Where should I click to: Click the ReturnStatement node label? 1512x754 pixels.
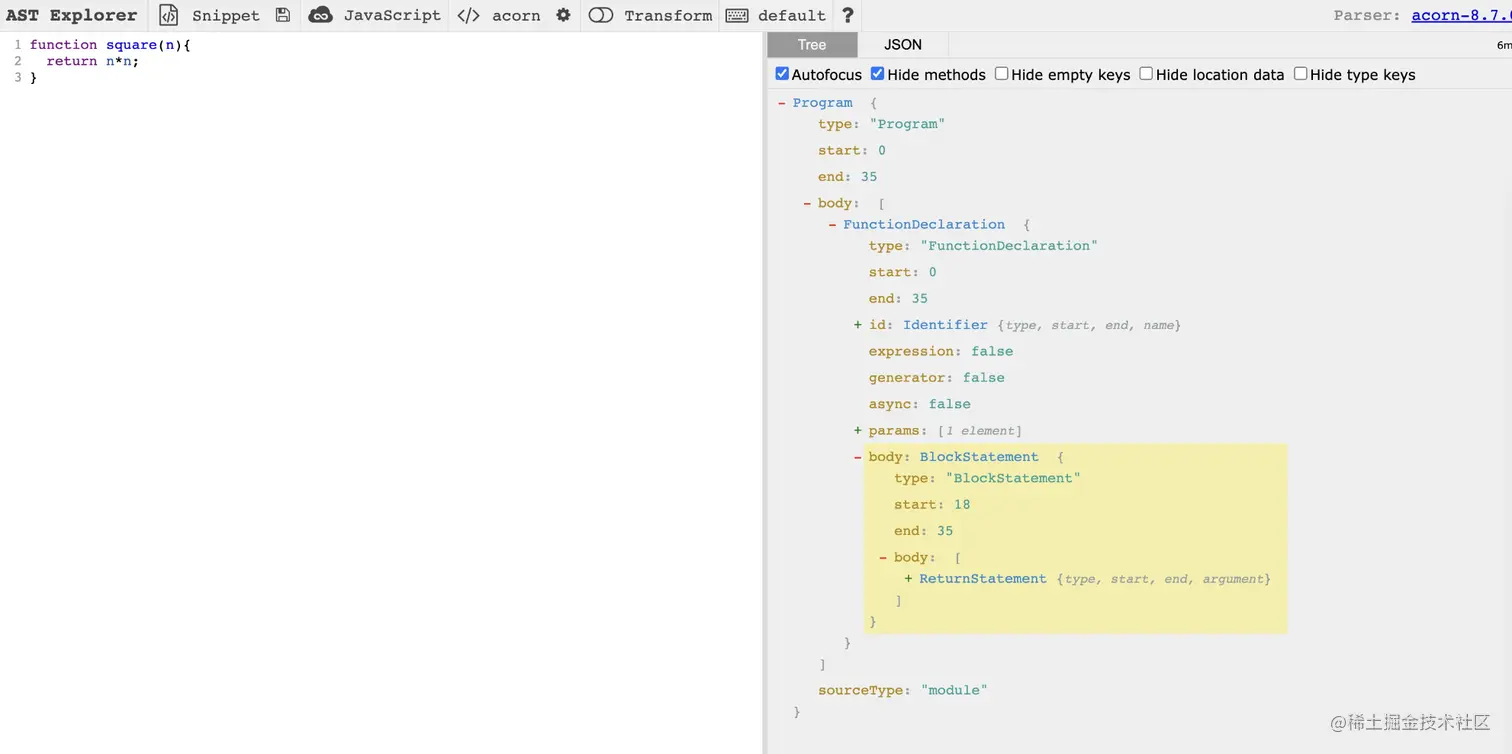click(983, 579)
